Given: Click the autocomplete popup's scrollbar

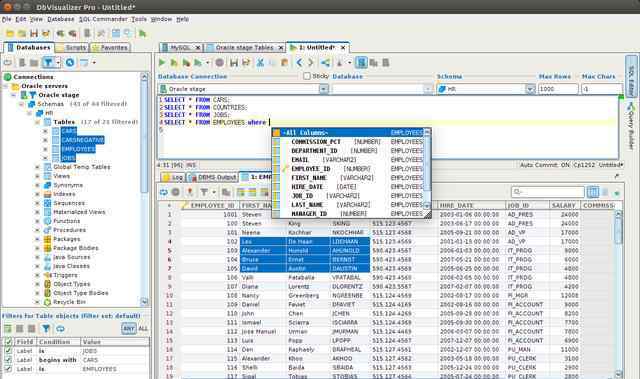Looking at the screenshot, I should coord(427,169).
